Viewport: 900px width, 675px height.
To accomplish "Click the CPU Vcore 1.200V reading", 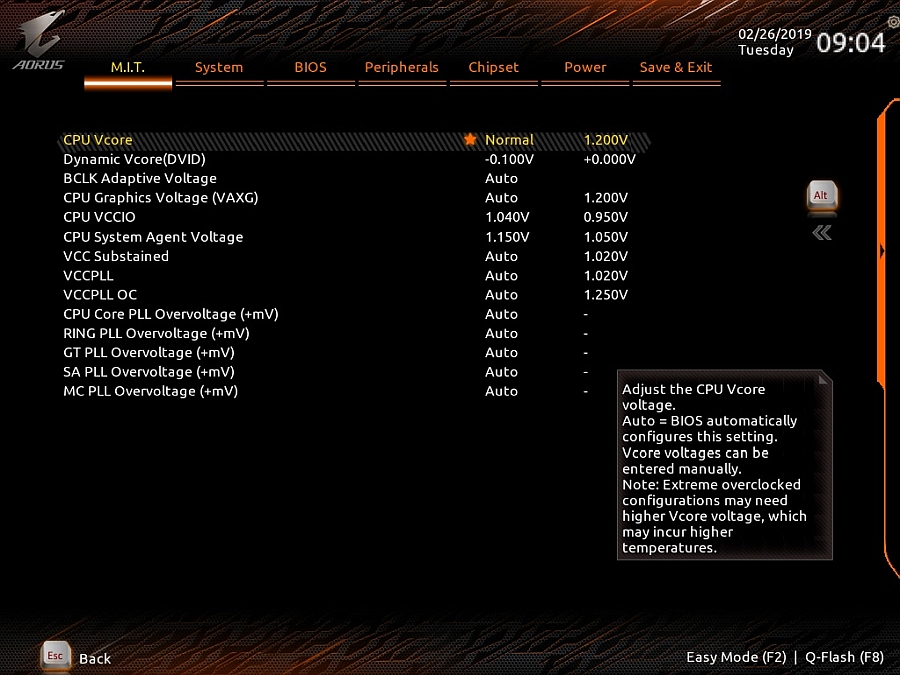I will [x=606, y=140].
